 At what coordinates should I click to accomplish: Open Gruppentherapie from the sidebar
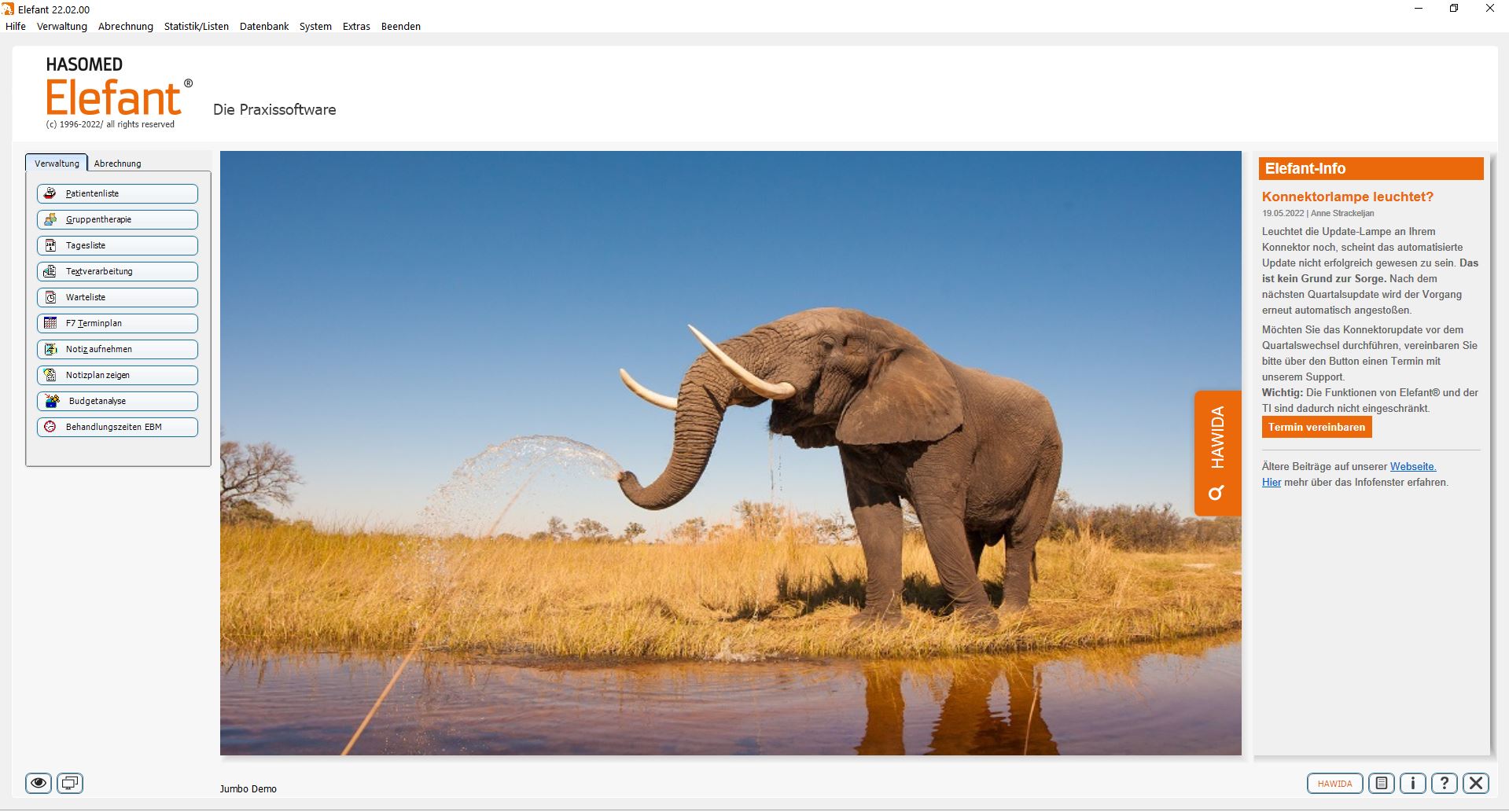(117, 219)
